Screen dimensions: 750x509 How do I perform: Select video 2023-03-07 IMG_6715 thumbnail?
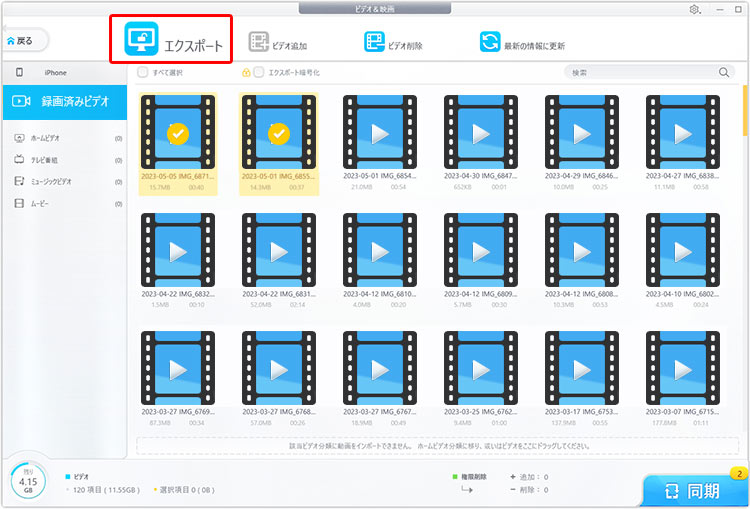click(683, 368)
